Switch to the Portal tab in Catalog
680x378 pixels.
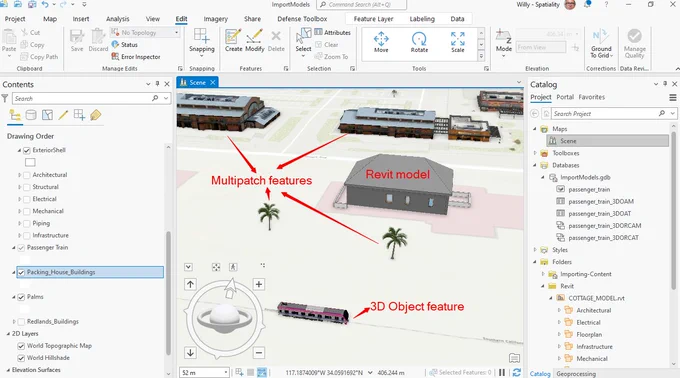[565, 97]
